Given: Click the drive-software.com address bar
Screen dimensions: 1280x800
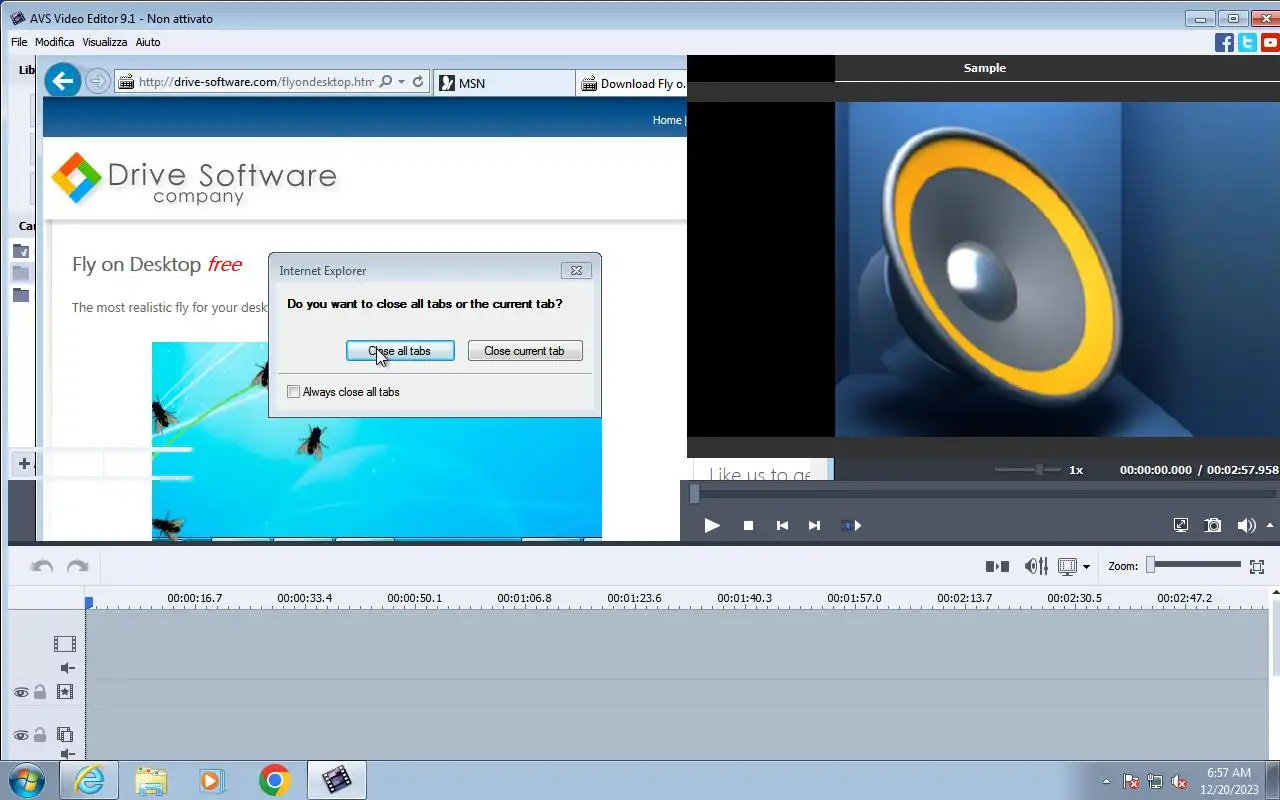Looking at the screenshot, I should click(x=256, y=82).
